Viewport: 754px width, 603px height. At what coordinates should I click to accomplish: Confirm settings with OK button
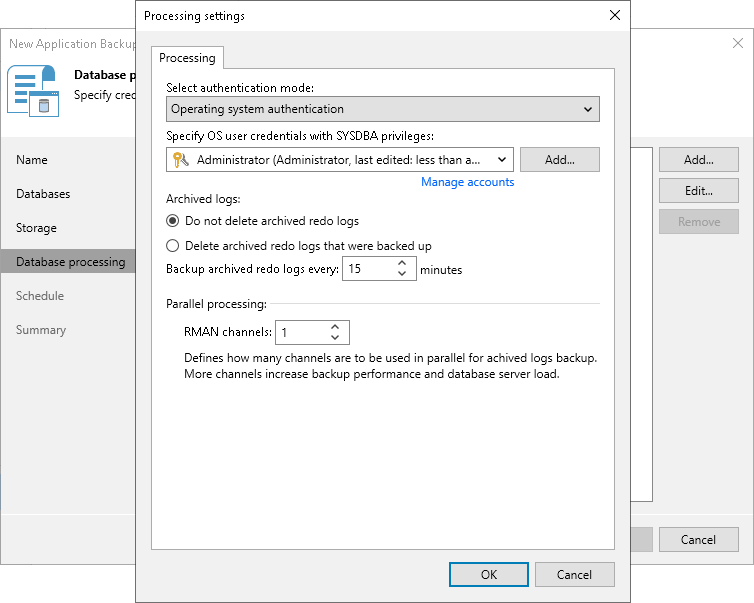tap(489, 575)
